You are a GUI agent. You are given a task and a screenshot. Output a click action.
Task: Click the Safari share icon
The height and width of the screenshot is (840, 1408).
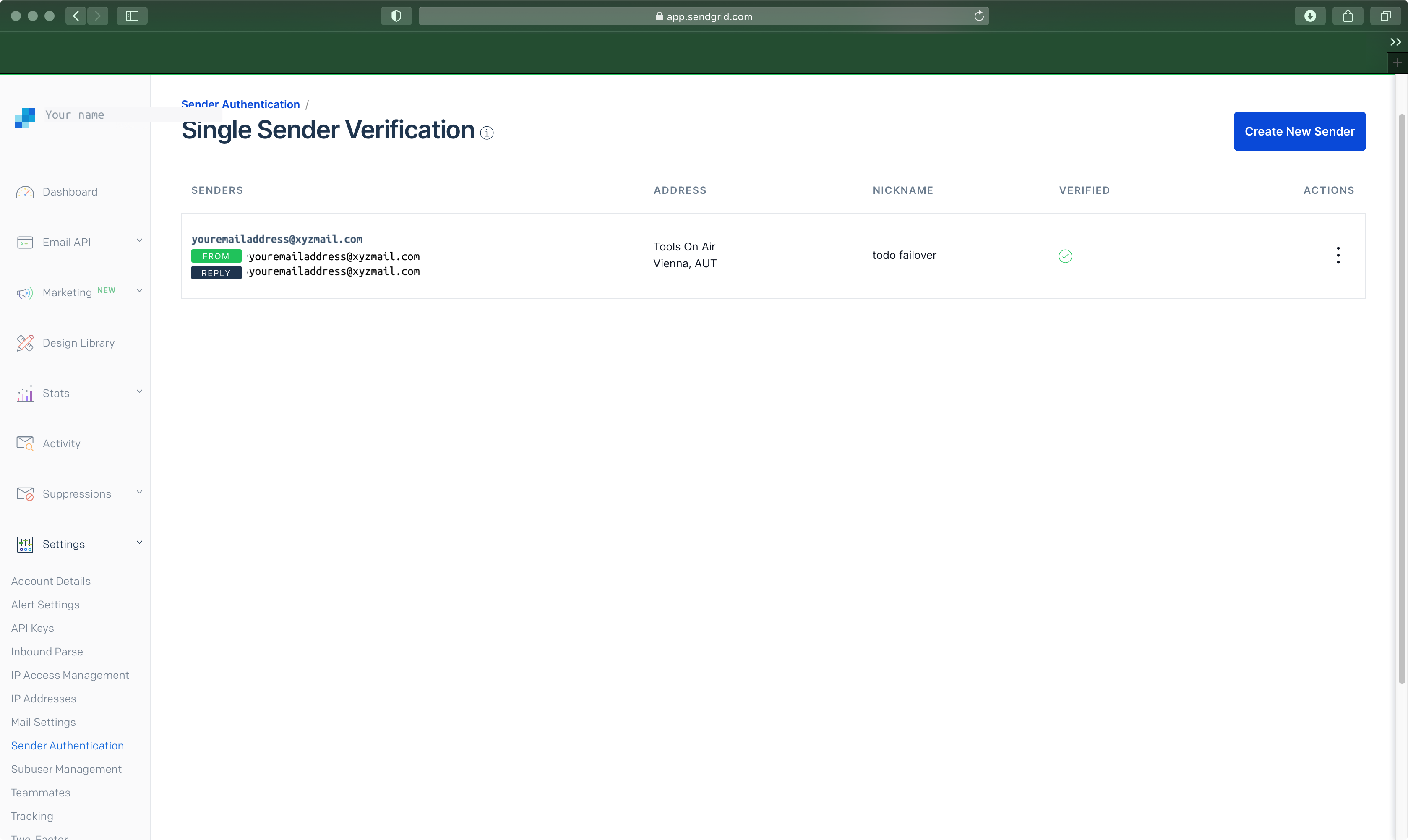pyautogui.click(x=1348, y=16)
